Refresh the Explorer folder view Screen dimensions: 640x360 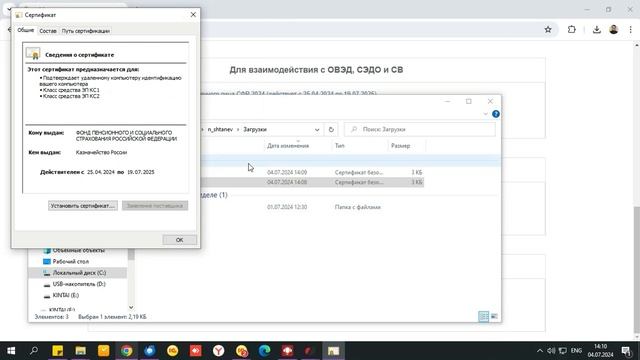331,129
